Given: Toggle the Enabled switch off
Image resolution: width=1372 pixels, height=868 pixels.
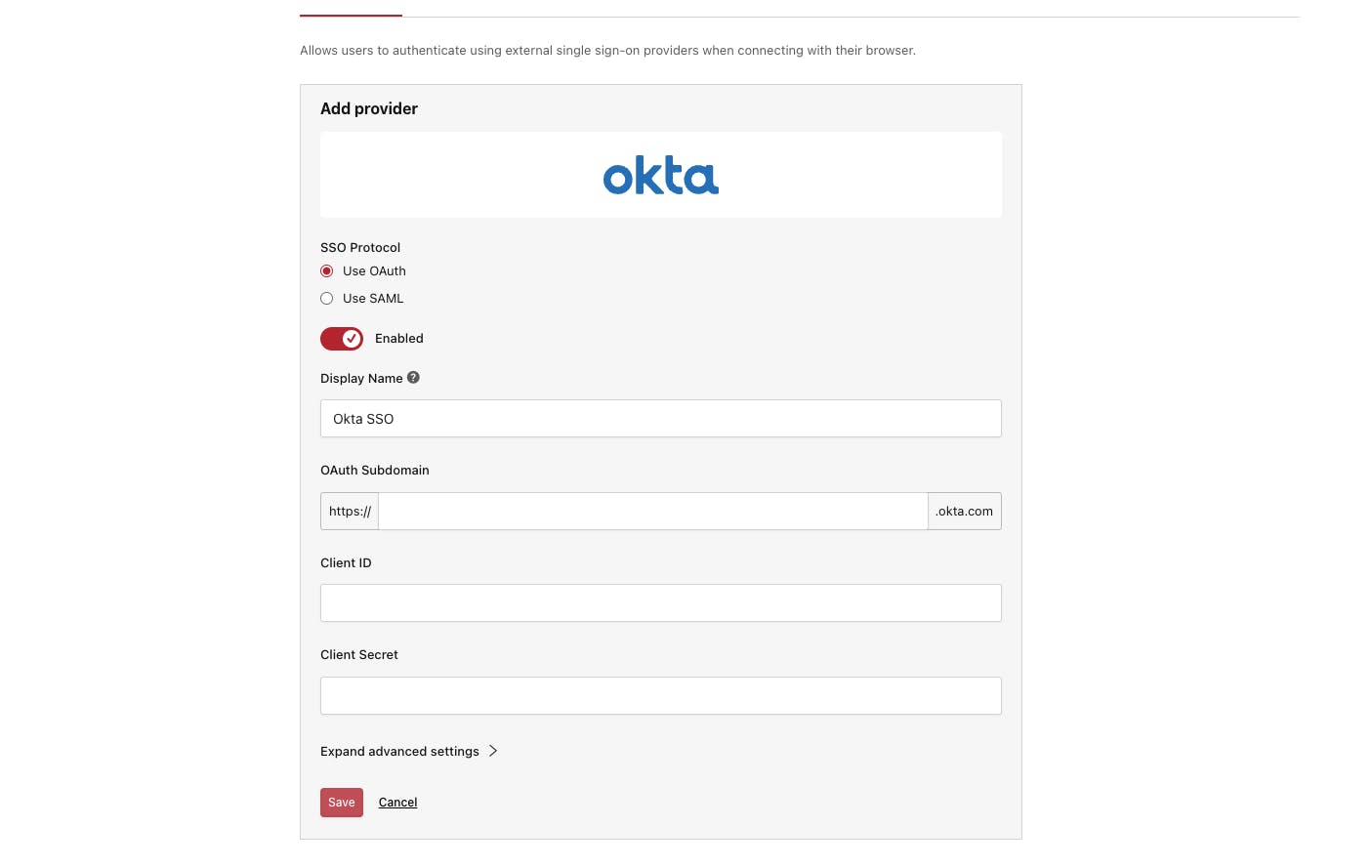Looking at the screenshot, I should coord(342,339).
